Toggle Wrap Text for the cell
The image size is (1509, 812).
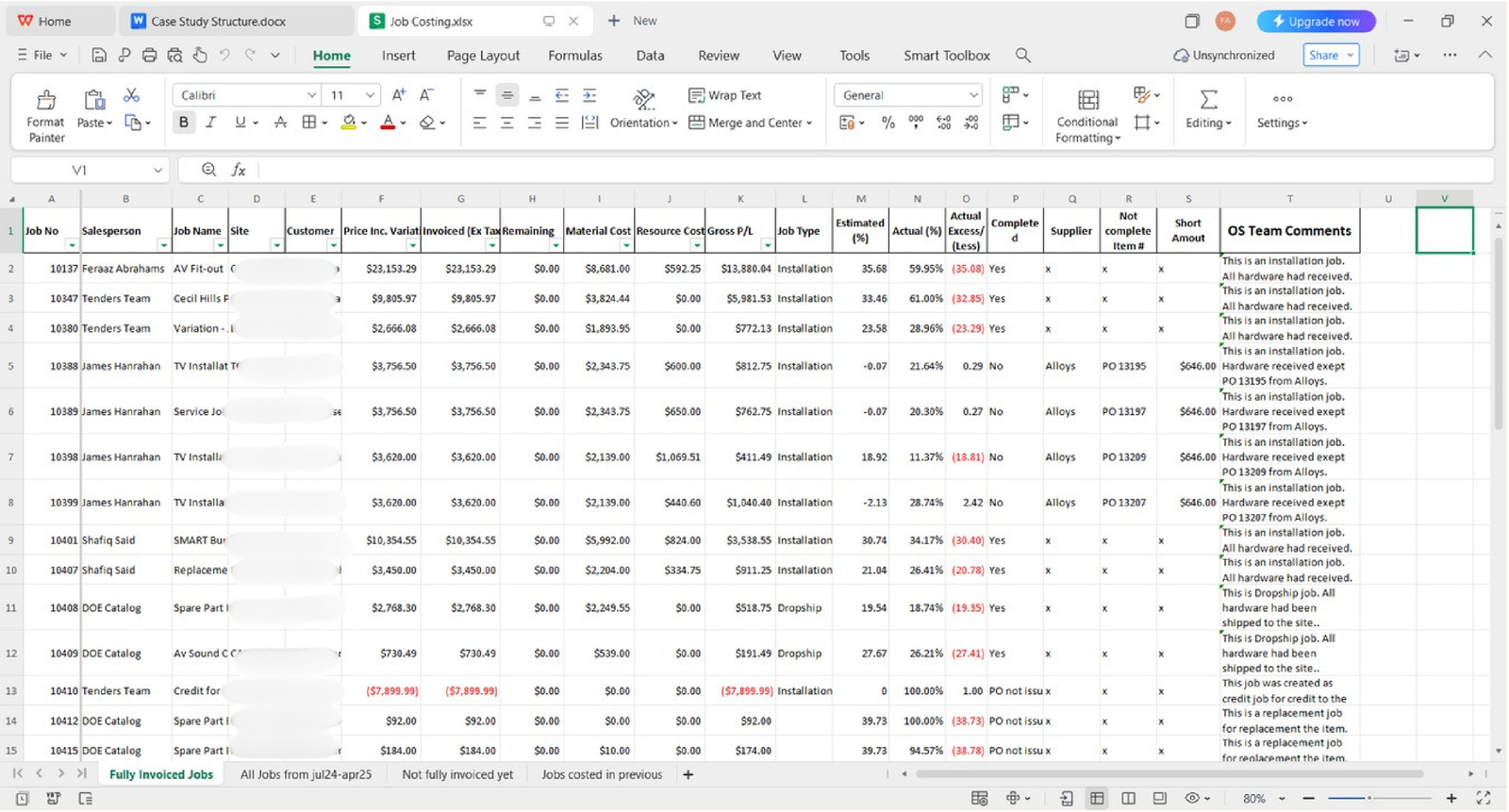(x=724, y=95)
